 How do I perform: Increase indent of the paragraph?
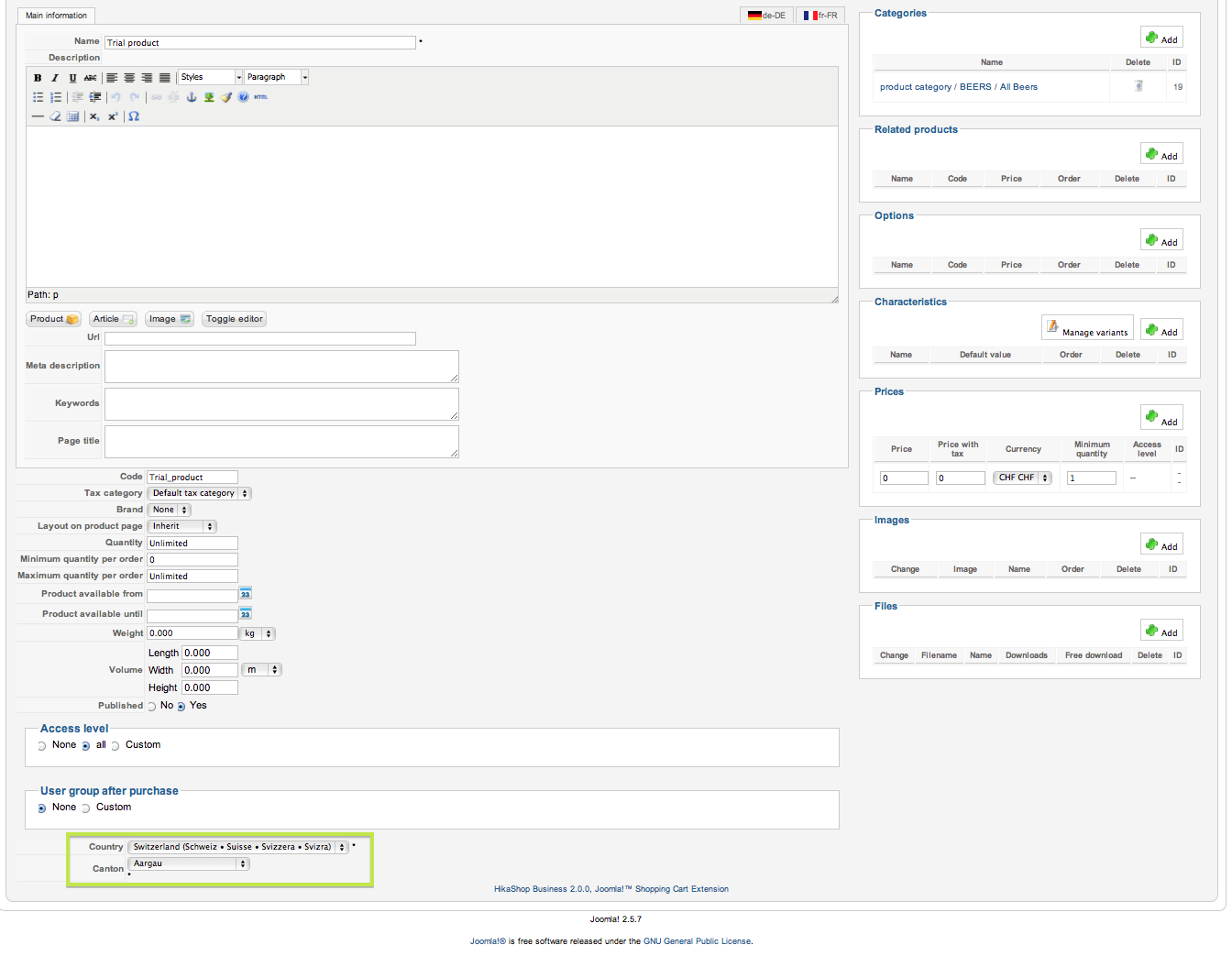[94, 97]
